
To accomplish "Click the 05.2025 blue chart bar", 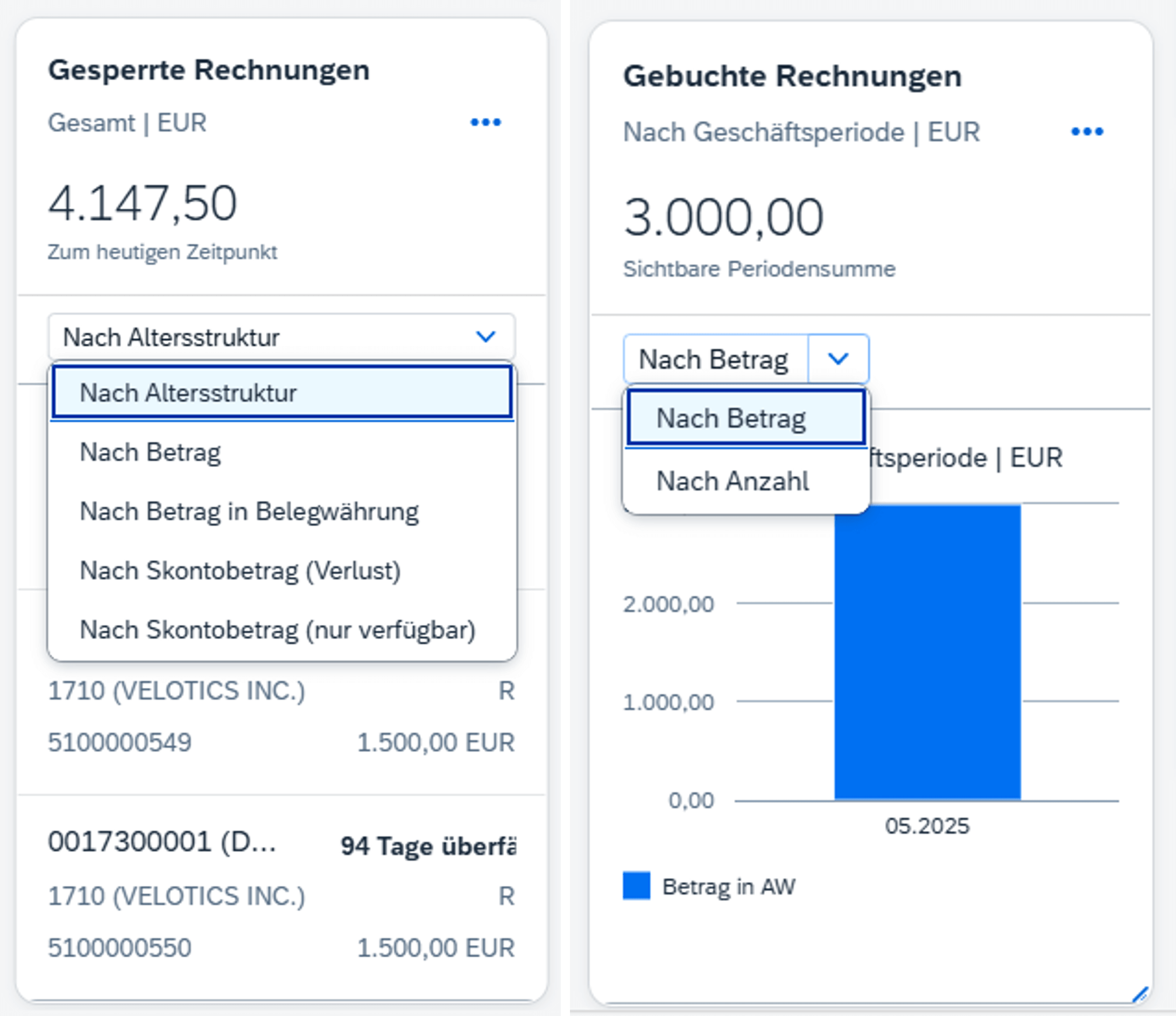I will [927, 653].
